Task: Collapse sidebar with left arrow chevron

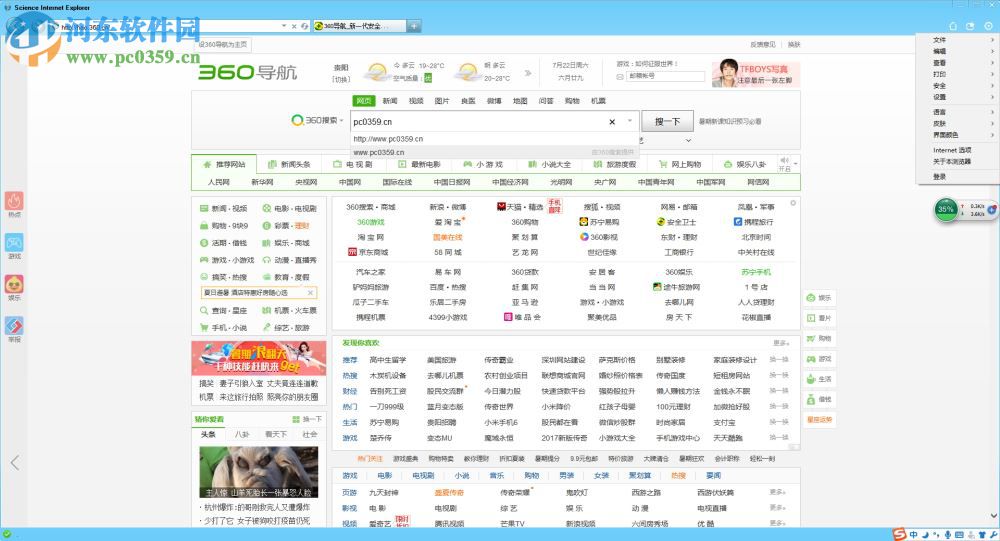Action: 15,463
